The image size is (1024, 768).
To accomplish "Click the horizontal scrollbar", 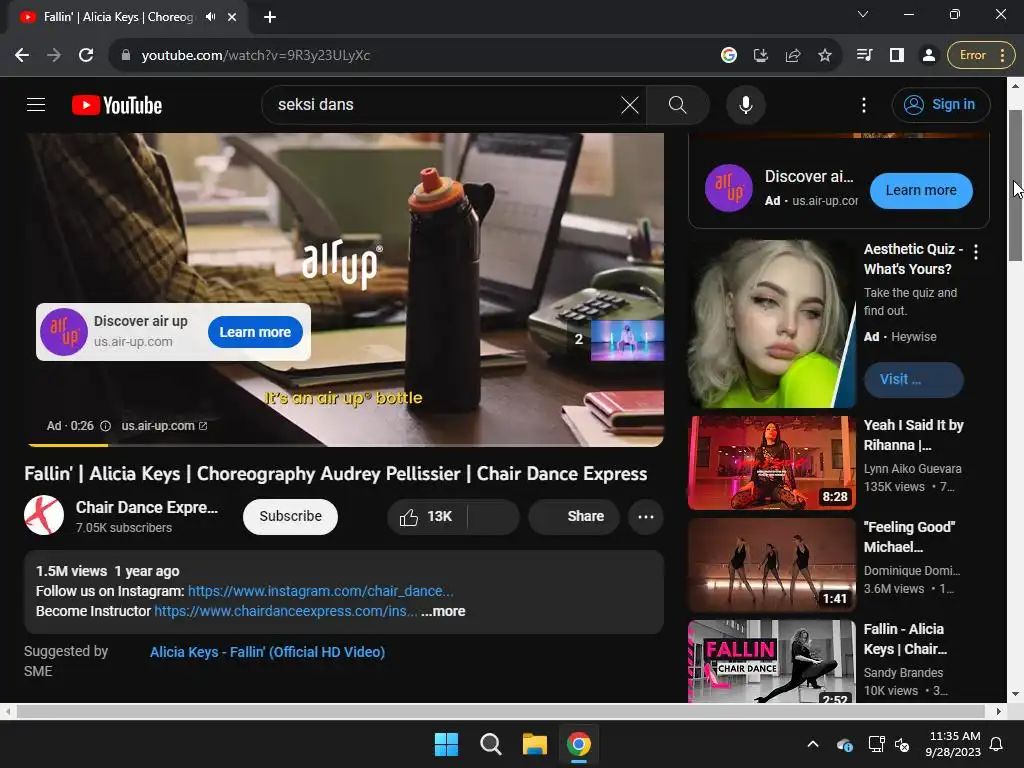I will tap(500, 711).
